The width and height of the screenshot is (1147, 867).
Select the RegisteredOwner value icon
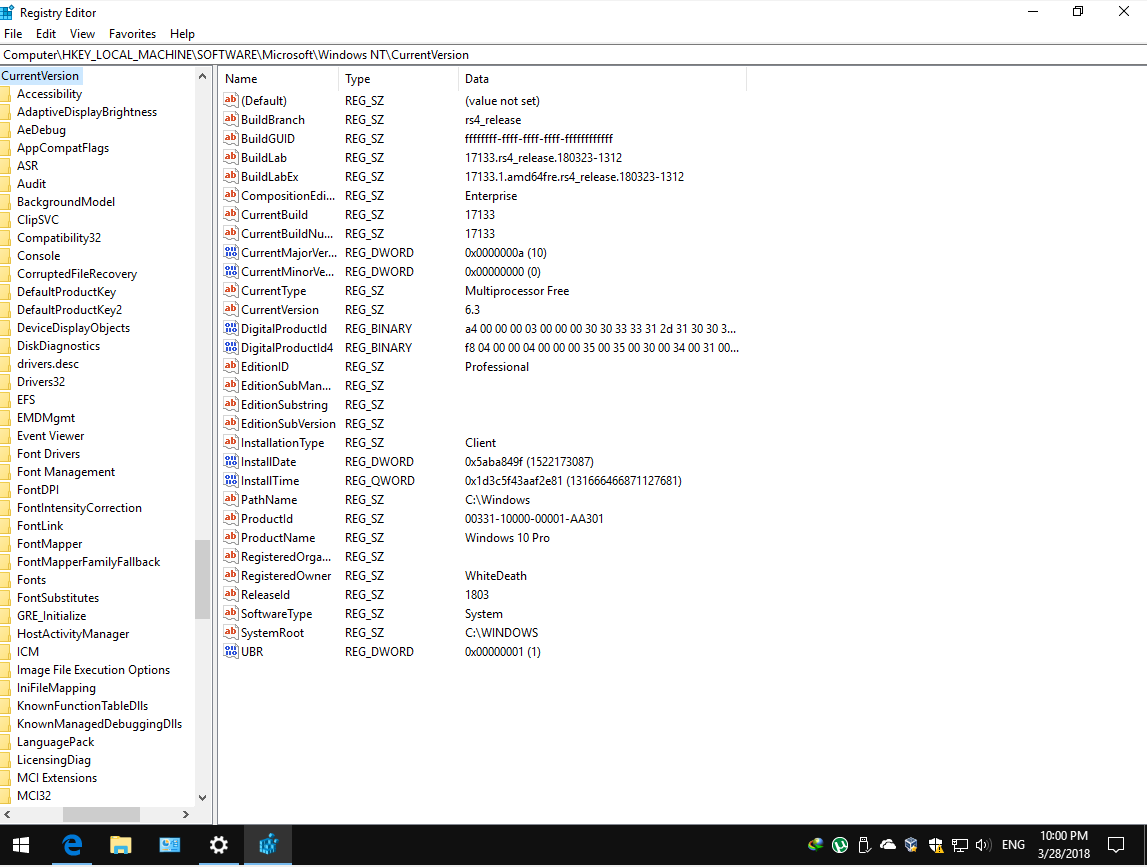click(231, 576)
